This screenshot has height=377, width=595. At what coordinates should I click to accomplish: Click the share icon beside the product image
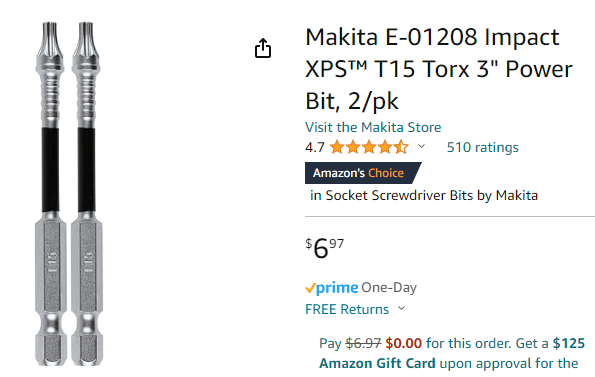pyautogui.click(x=263, y=48)
